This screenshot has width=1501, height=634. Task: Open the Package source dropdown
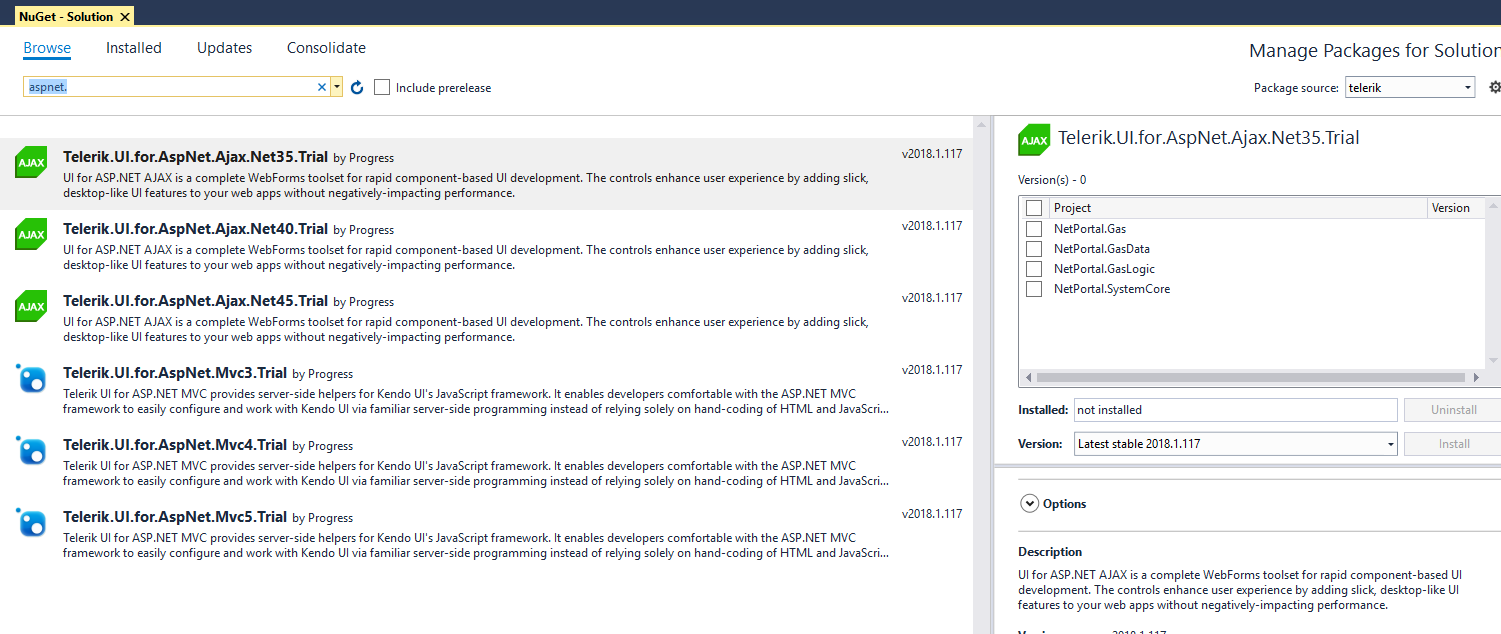[1410, 87]
